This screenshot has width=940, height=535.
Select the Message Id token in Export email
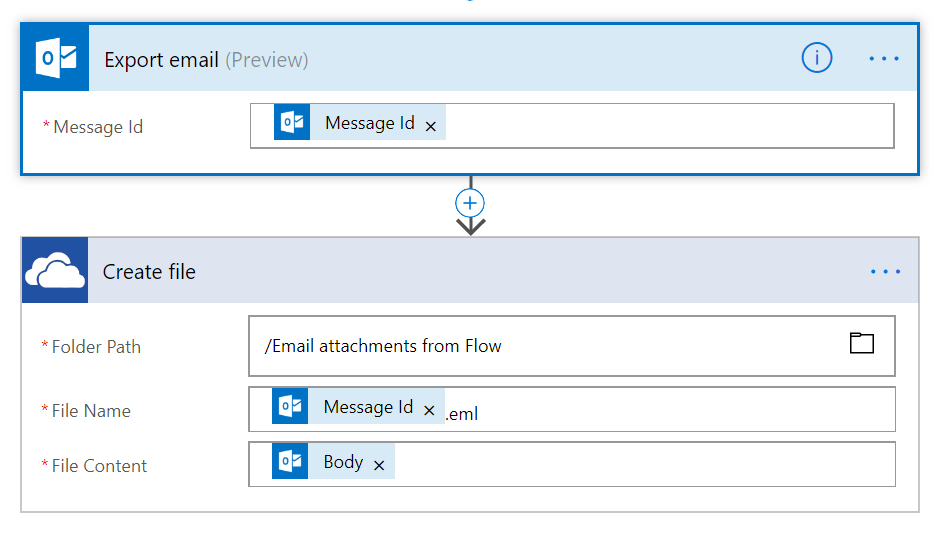[369, 124]
